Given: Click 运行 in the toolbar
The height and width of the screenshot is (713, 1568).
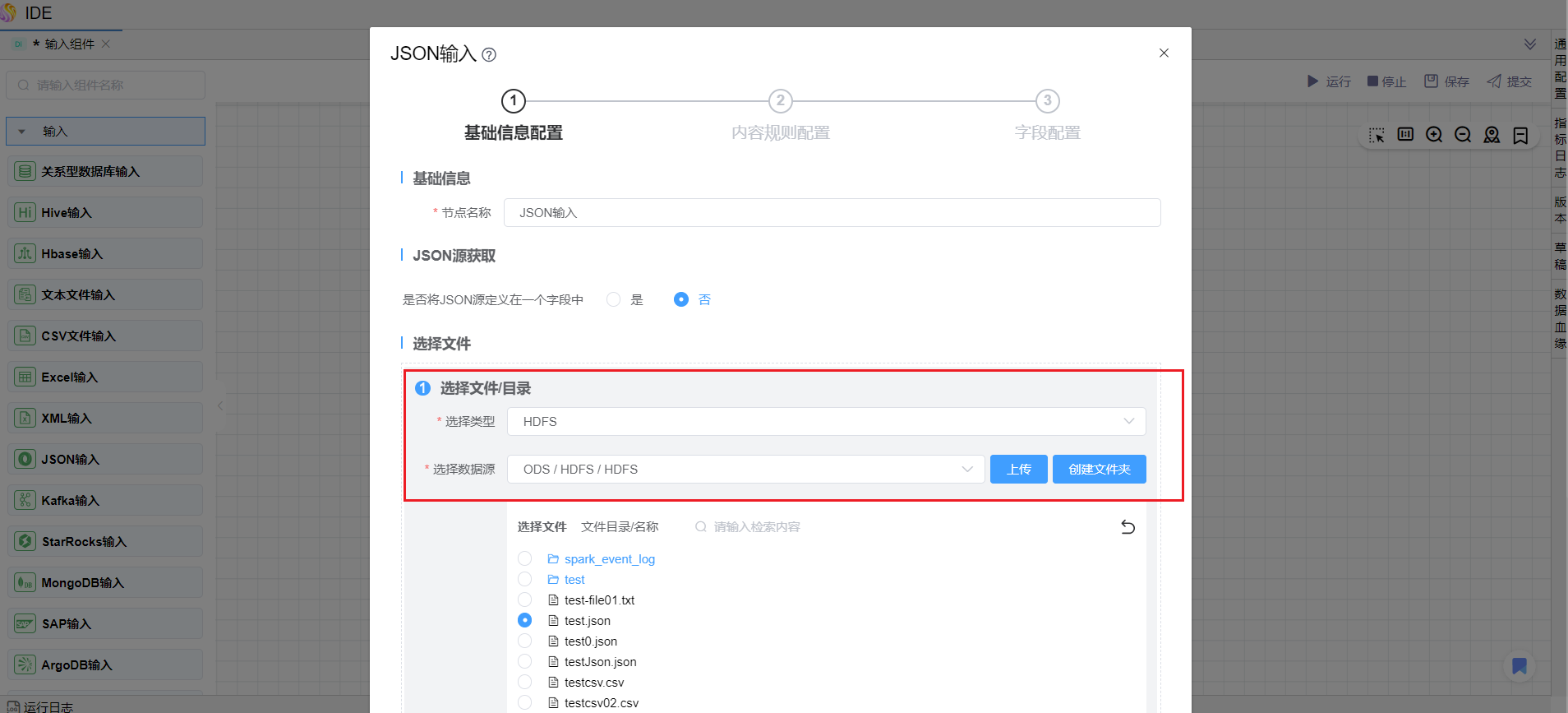Looking at the screenshot, I should pyautogui.click(x=1329, y=81).
